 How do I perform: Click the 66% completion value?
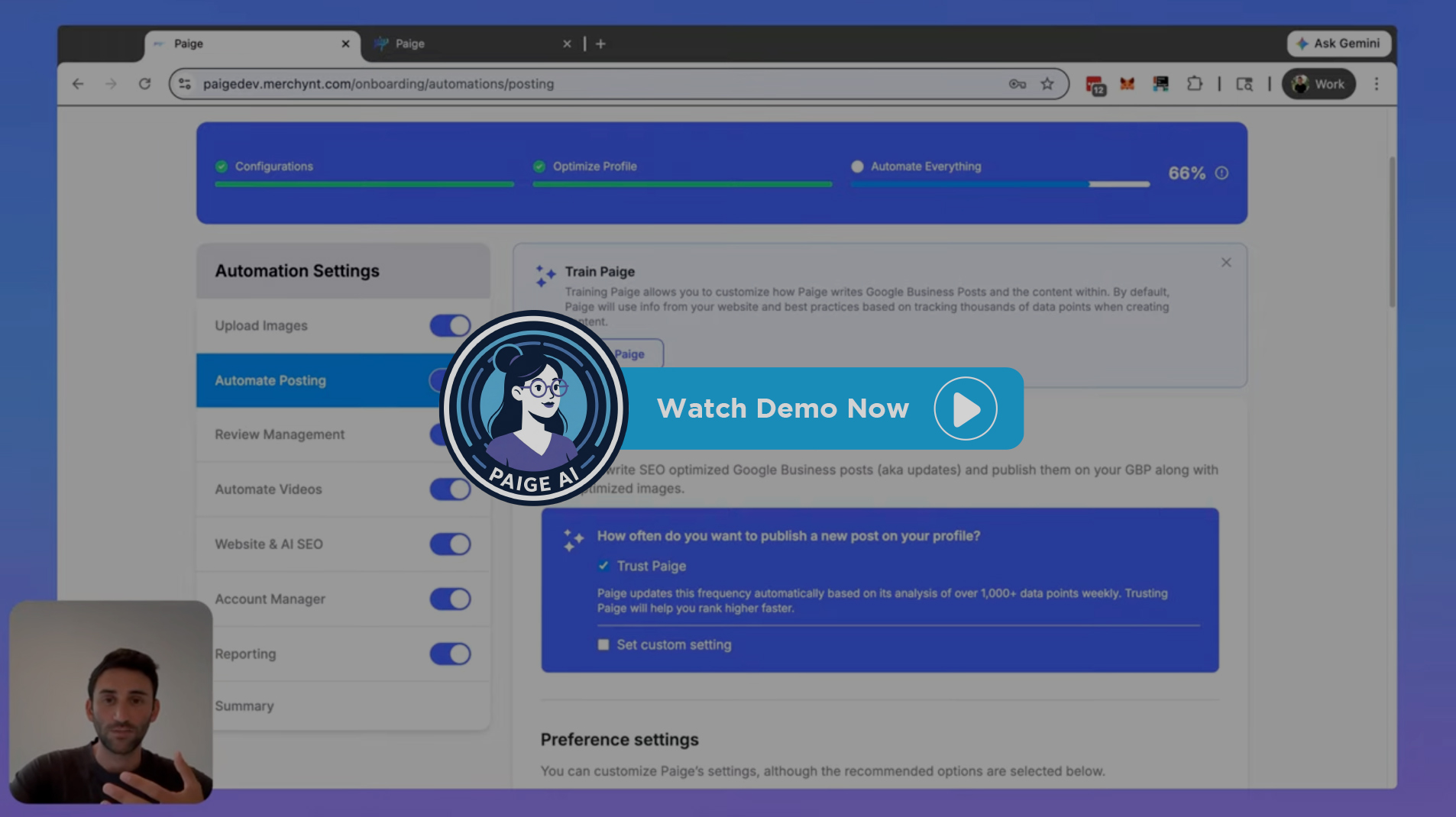click(1187, 173)
